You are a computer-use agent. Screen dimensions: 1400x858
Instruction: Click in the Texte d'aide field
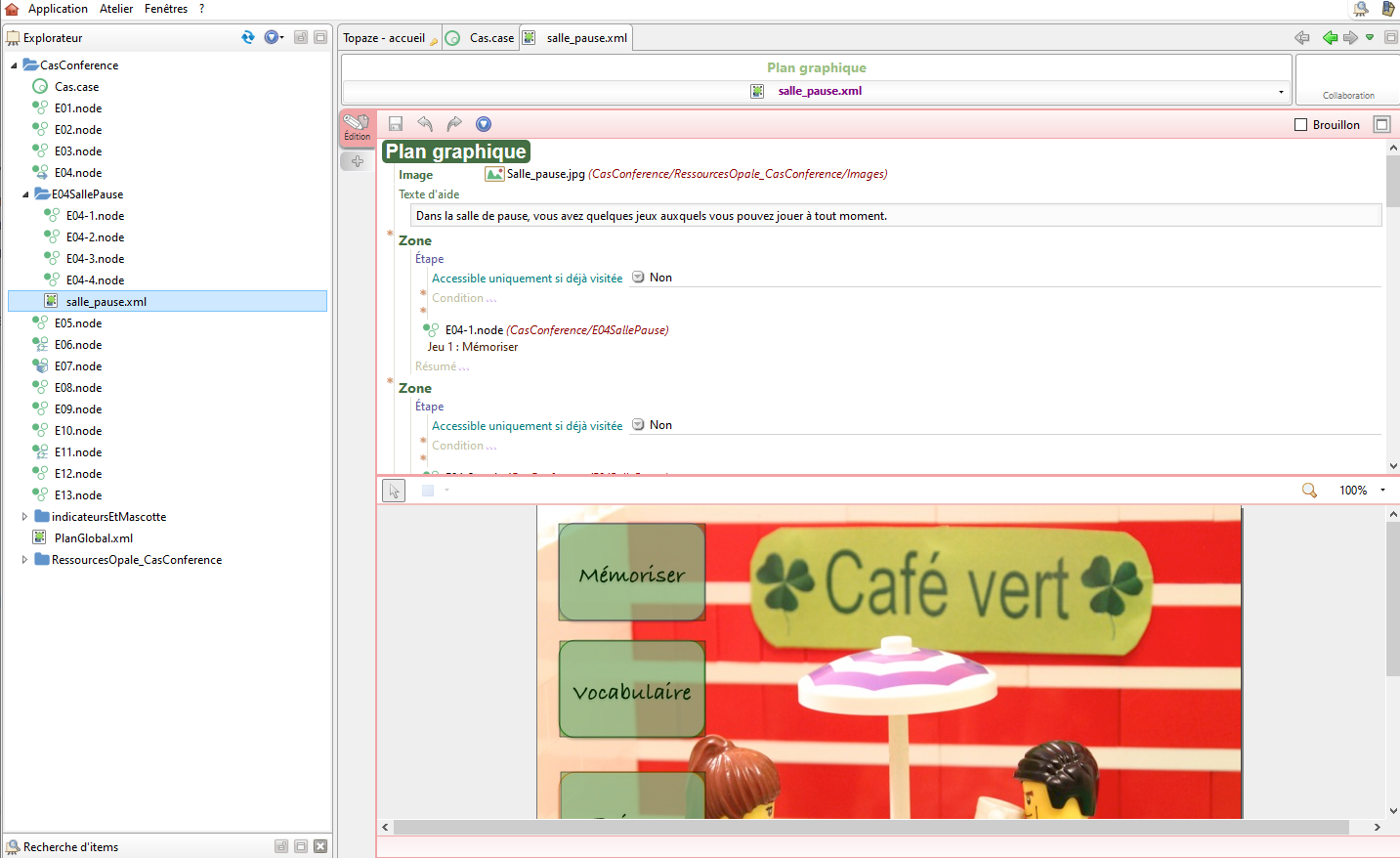coord(896,216)
